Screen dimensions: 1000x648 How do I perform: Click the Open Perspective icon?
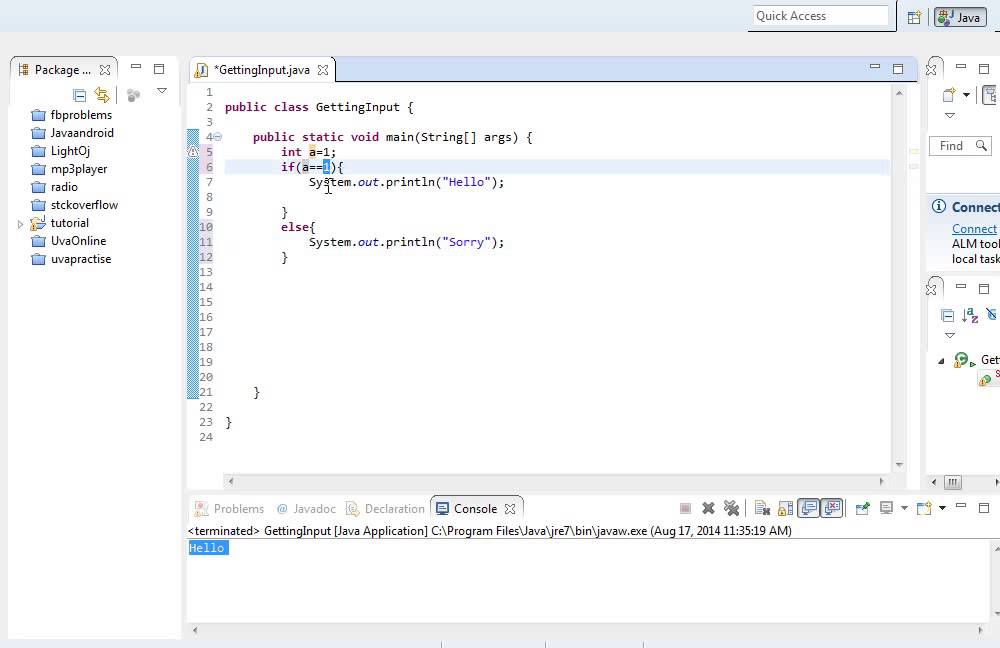coord(914,18)
